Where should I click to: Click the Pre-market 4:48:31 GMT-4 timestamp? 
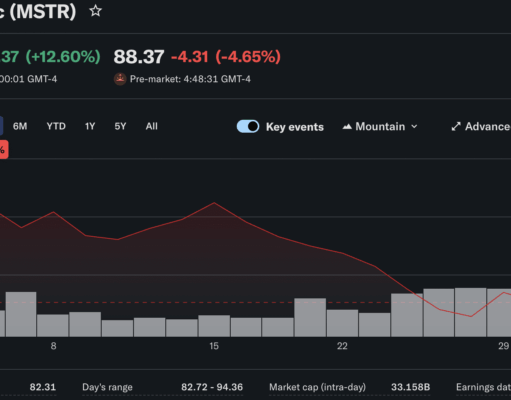(x=190, y=79)
